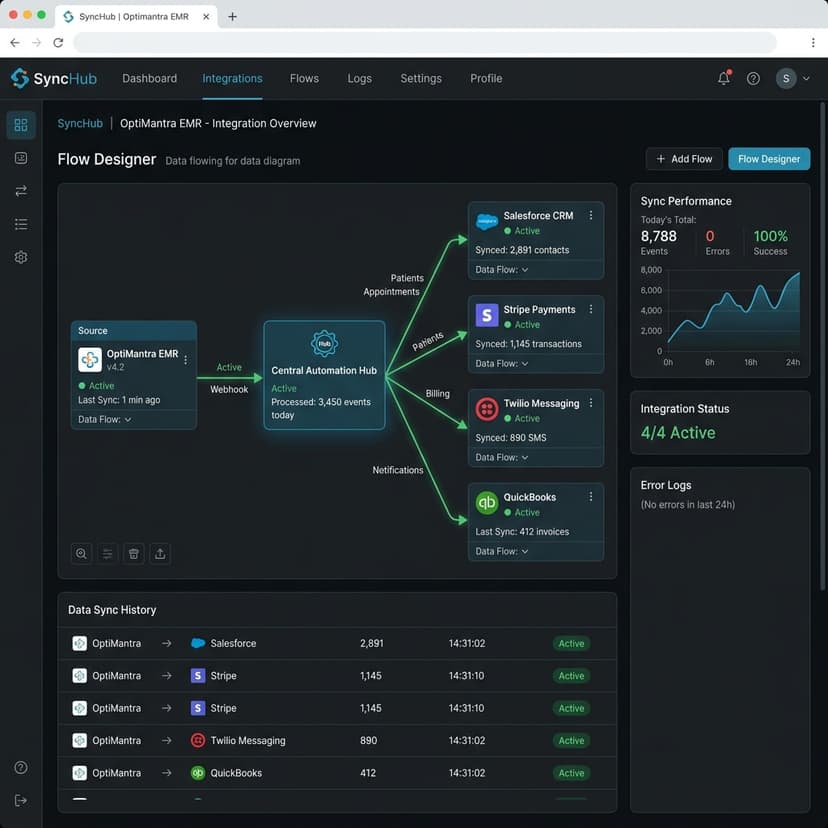Open the help question mark icon in header
The width and height of the screenshot is (828, 828).
(753, 79)
